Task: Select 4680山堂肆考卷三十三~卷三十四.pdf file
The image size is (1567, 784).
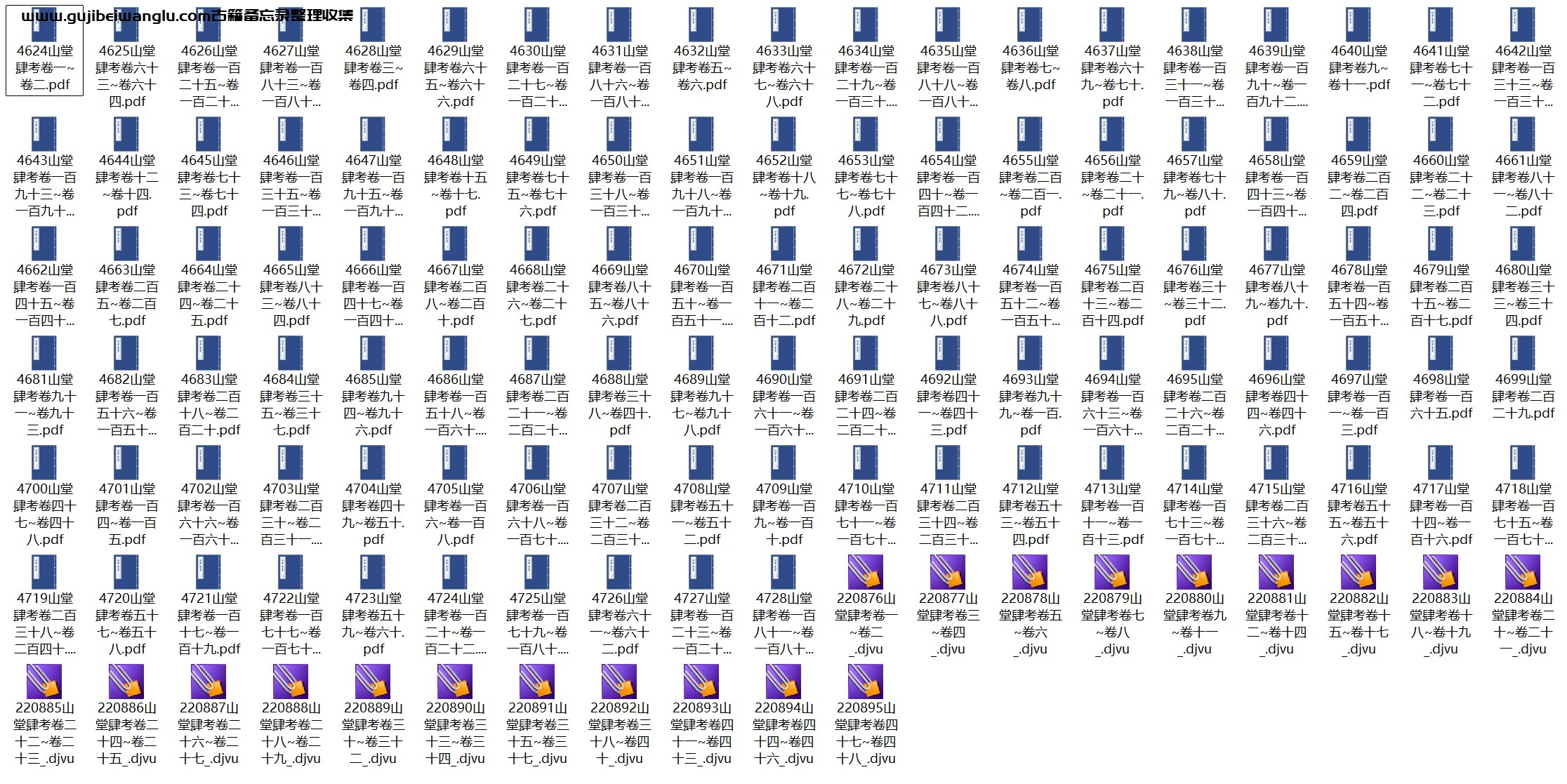Action: [x=1523, y=244]
